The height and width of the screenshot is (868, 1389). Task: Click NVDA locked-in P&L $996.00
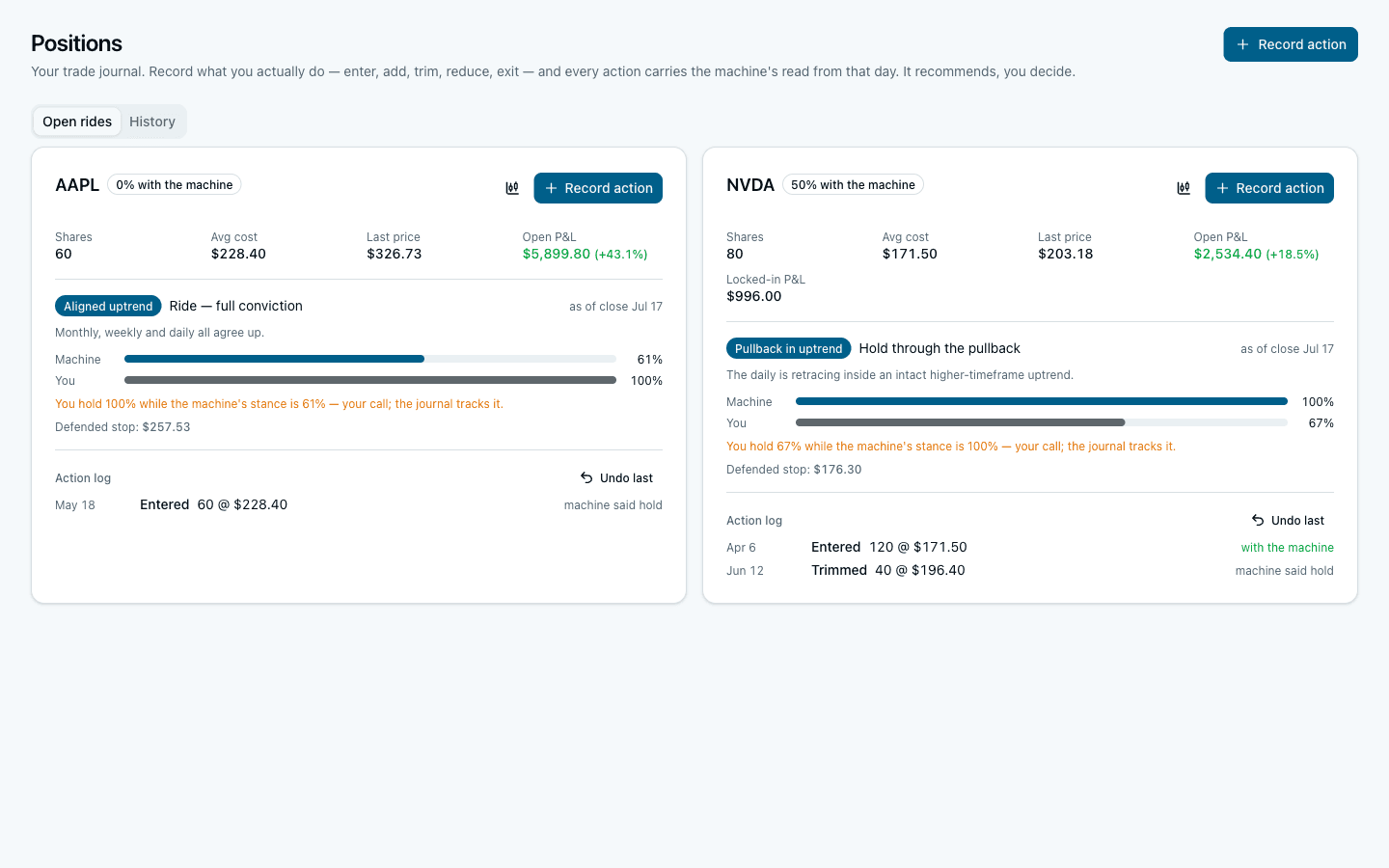[754, 297]
